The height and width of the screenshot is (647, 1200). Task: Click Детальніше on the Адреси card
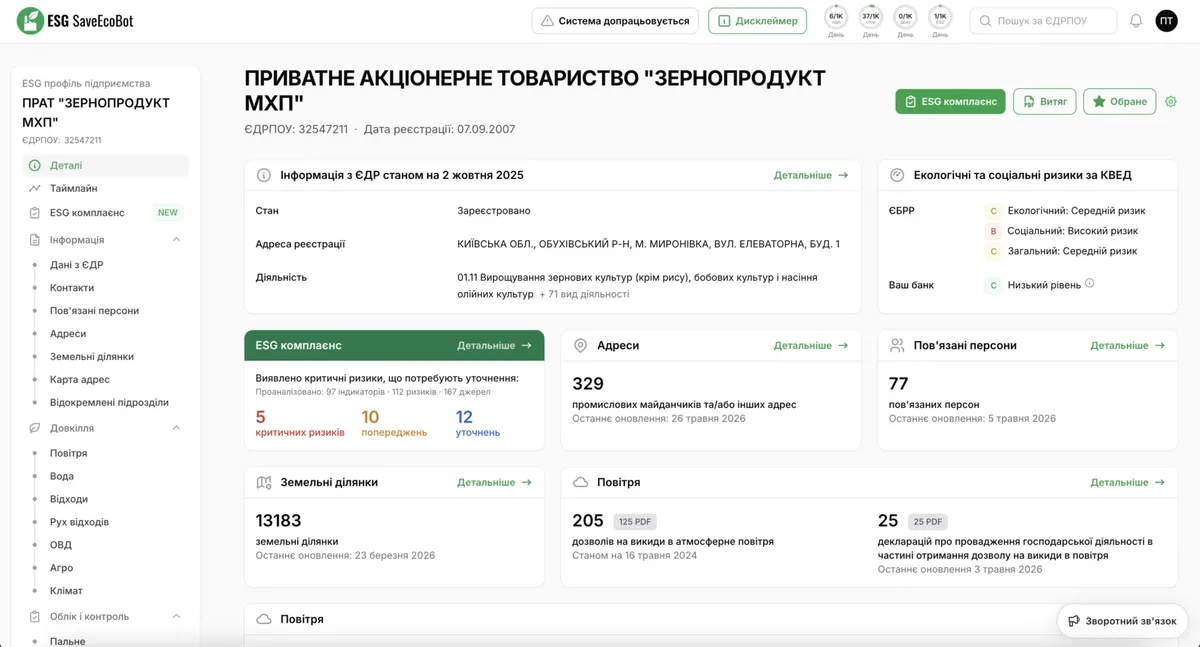811,345
